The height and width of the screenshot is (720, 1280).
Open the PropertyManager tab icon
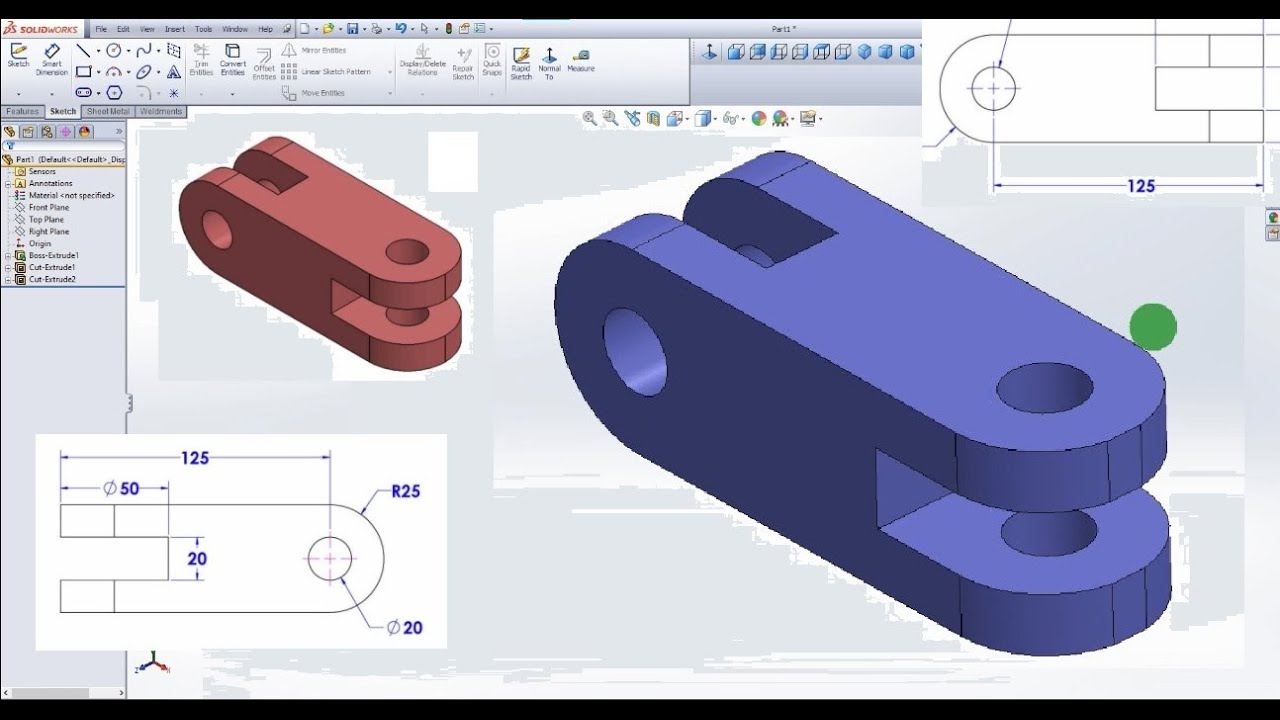[x=28, y=131]
